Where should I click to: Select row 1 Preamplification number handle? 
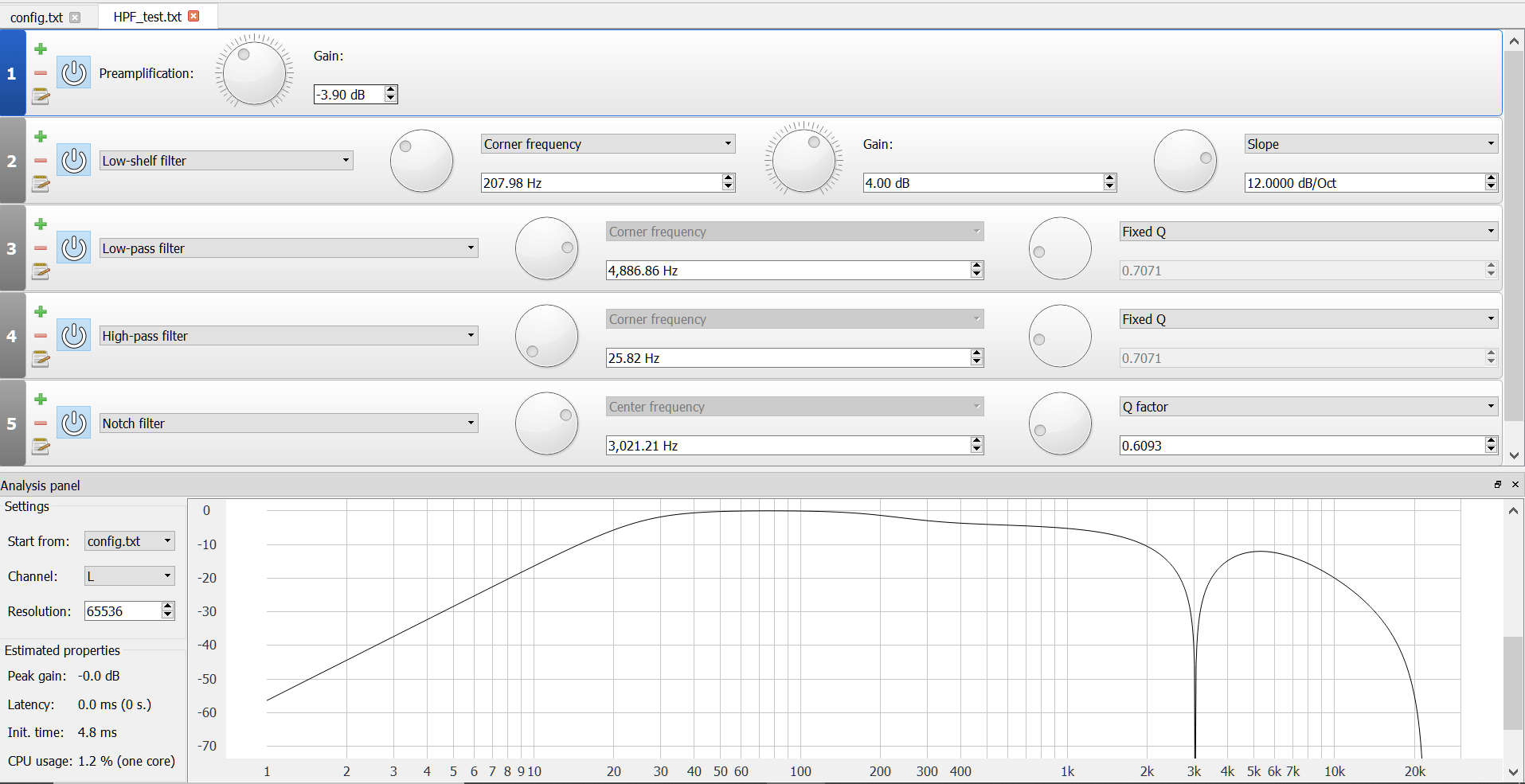pos(12,73)
